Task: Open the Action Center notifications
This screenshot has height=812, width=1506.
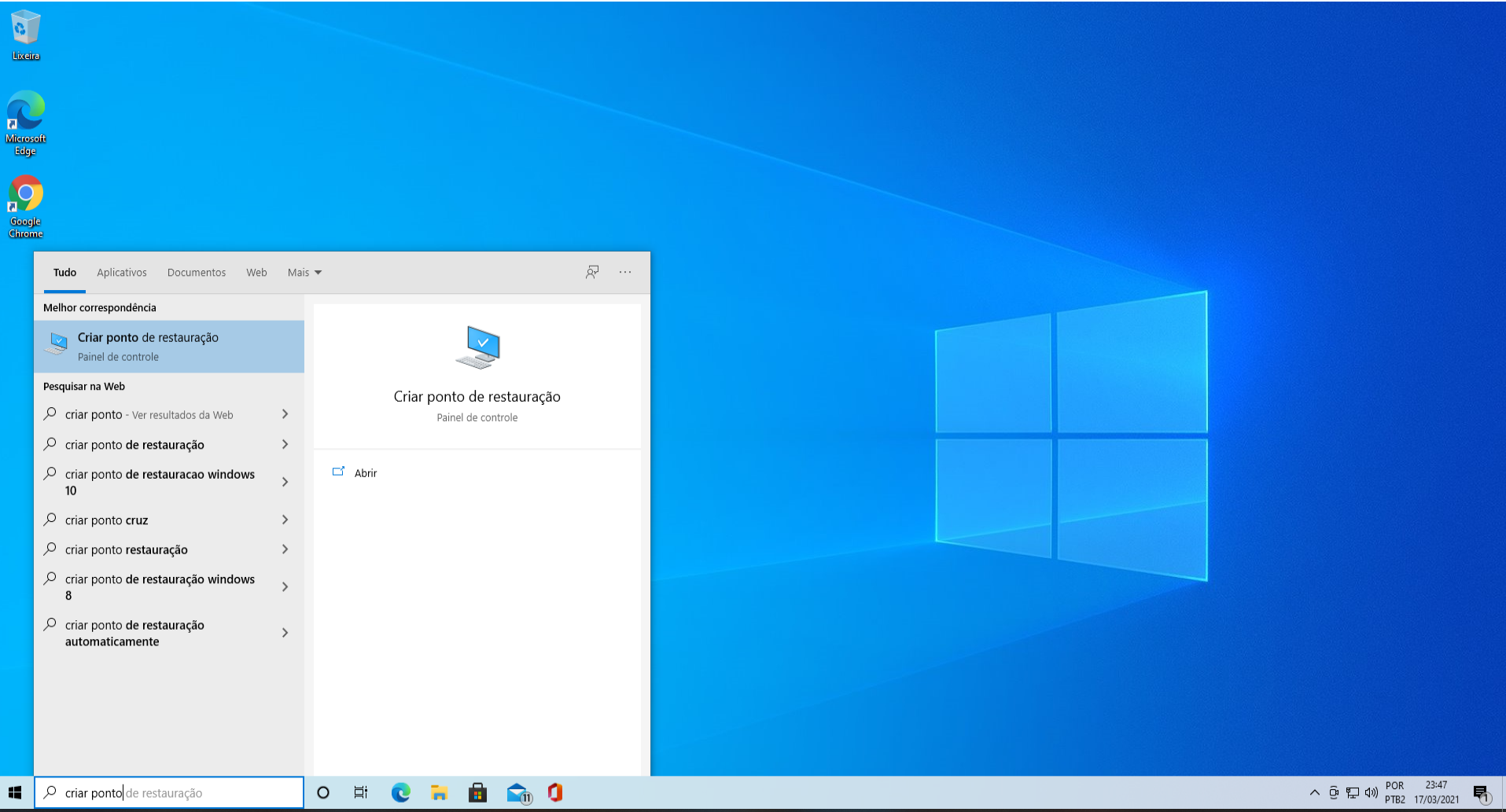Action: click(1483, 792)
